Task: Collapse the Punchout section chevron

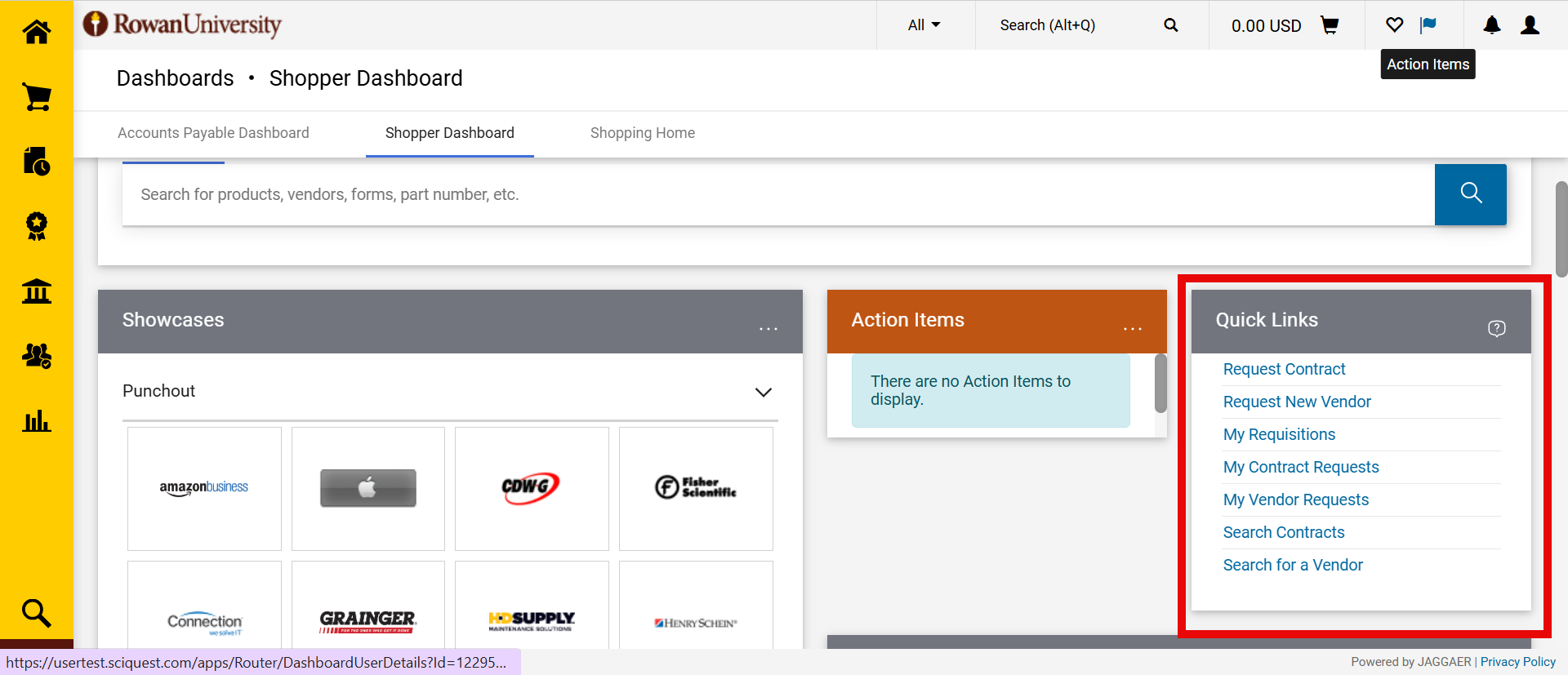Action: coord(763,392)
